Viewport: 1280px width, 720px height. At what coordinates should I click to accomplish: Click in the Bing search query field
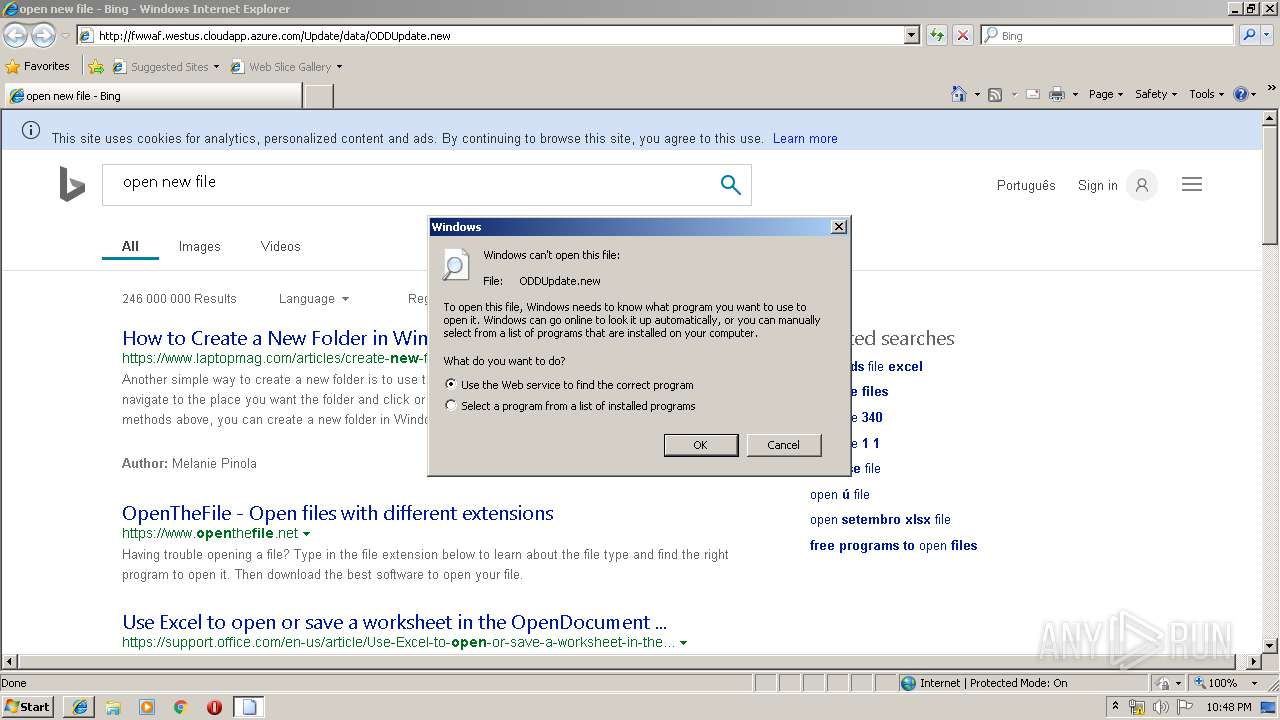click(x=410, y=184)
